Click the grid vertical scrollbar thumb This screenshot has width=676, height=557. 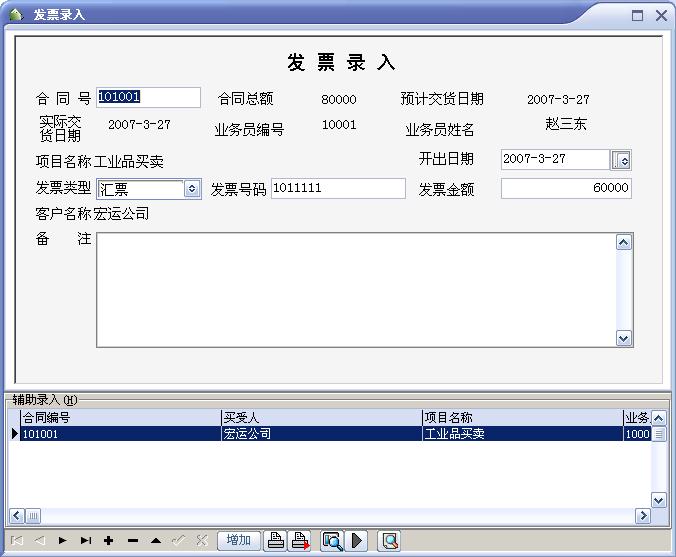(x=658, y=434)
